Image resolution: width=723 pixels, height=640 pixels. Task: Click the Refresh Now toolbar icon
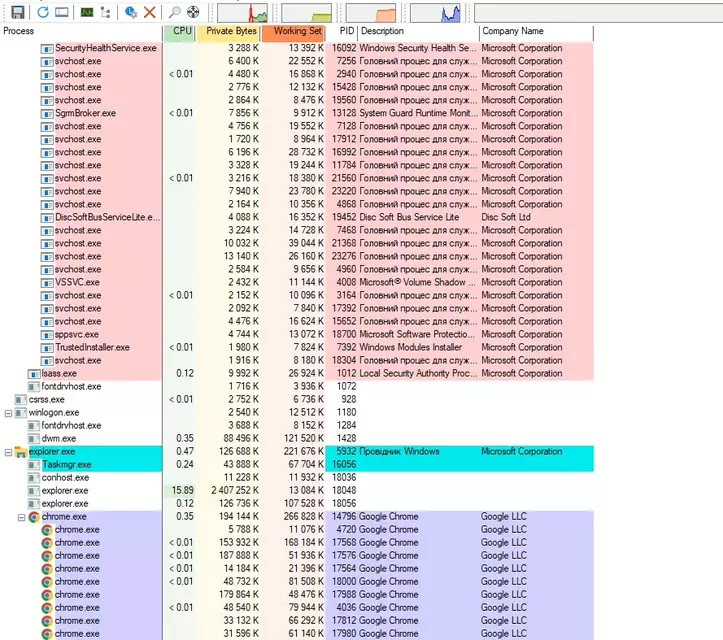43,12
